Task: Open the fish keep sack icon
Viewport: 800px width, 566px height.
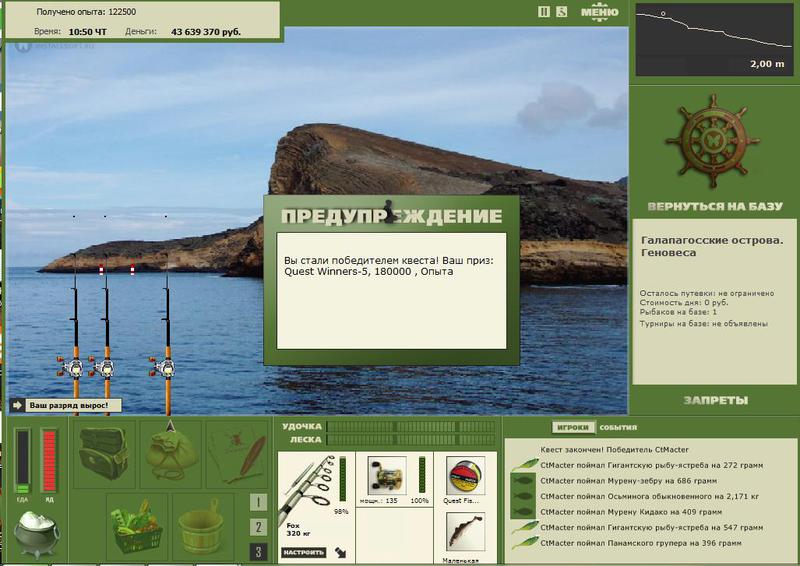Action: point(171,453)
